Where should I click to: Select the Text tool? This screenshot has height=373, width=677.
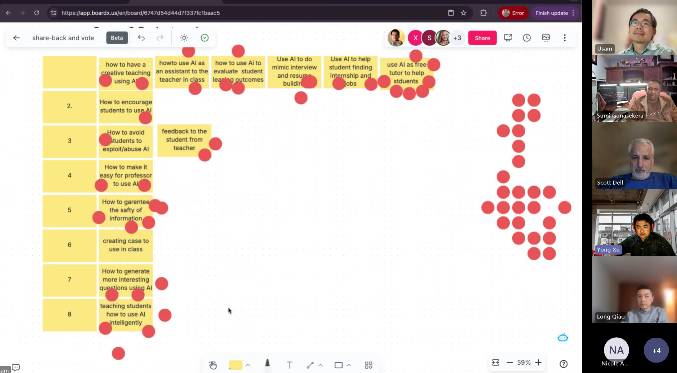tap(289, 365)
